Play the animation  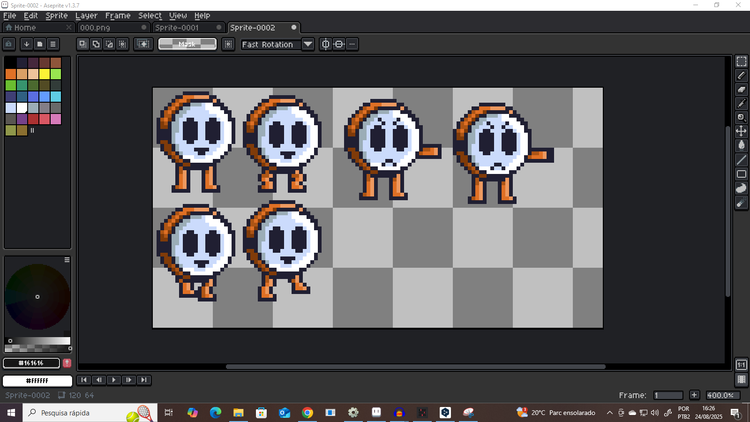(114, 380)
